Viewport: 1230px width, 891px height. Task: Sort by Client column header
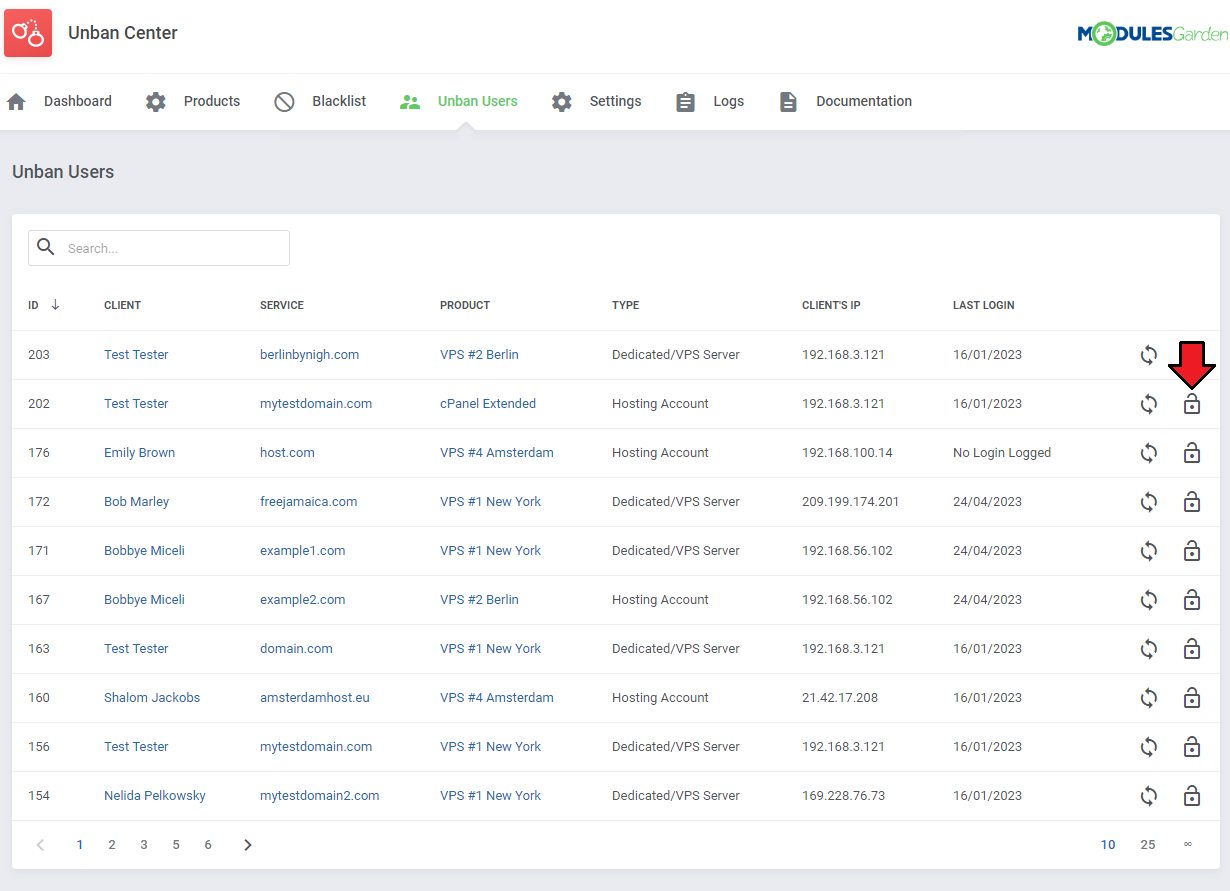(x=122, y=305)
